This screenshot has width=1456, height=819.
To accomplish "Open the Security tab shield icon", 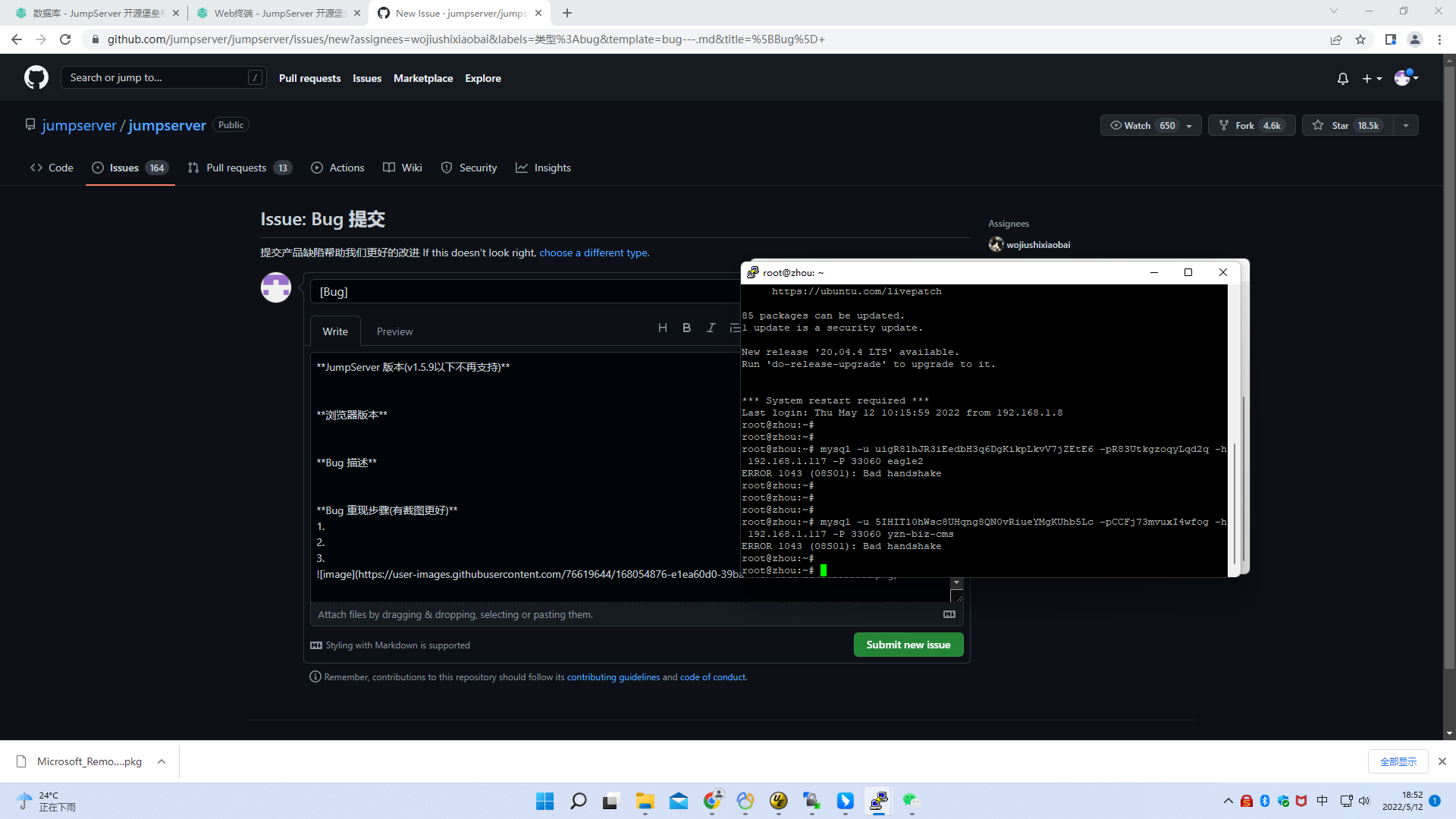I will coord(446,168).
